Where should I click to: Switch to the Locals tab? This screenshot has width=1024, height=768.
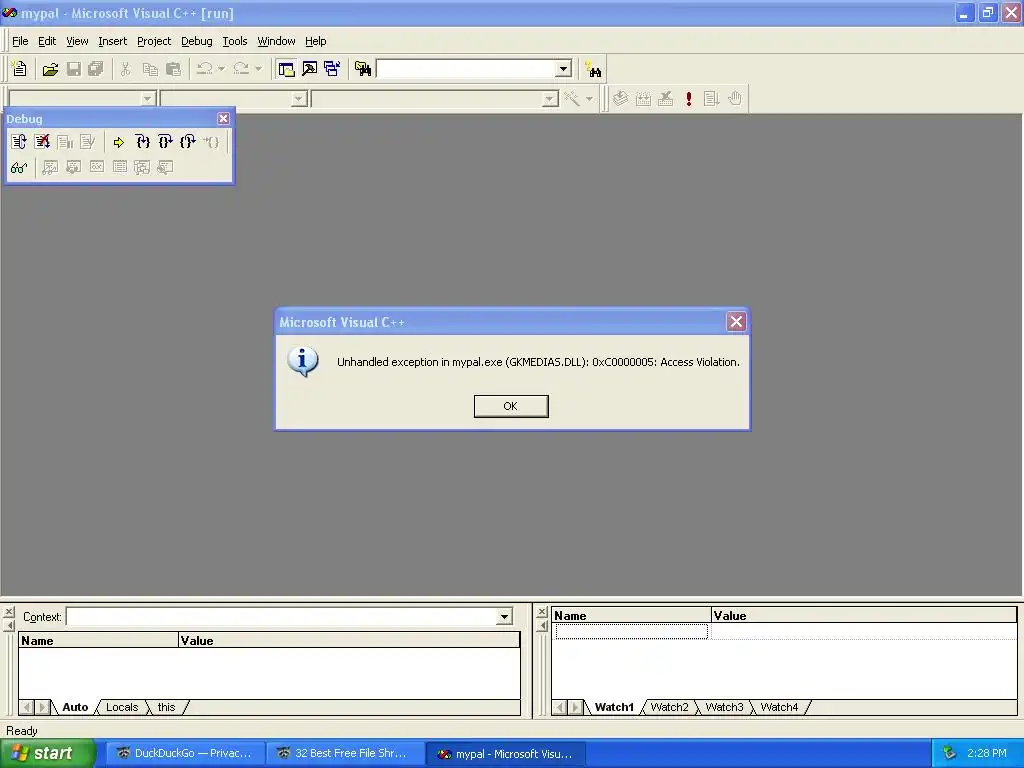pos(122,707)
